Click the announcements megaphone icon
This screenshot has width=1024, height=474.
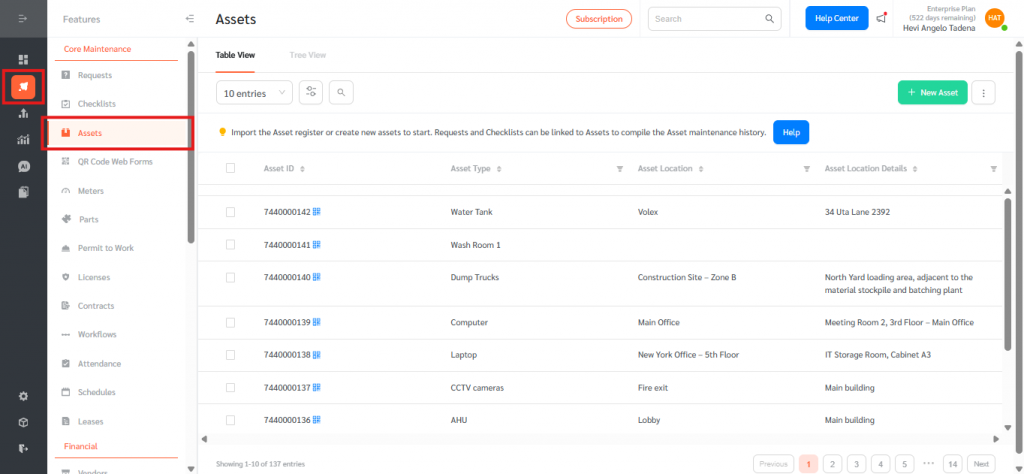pyautogui.click(x=881, y=18)
